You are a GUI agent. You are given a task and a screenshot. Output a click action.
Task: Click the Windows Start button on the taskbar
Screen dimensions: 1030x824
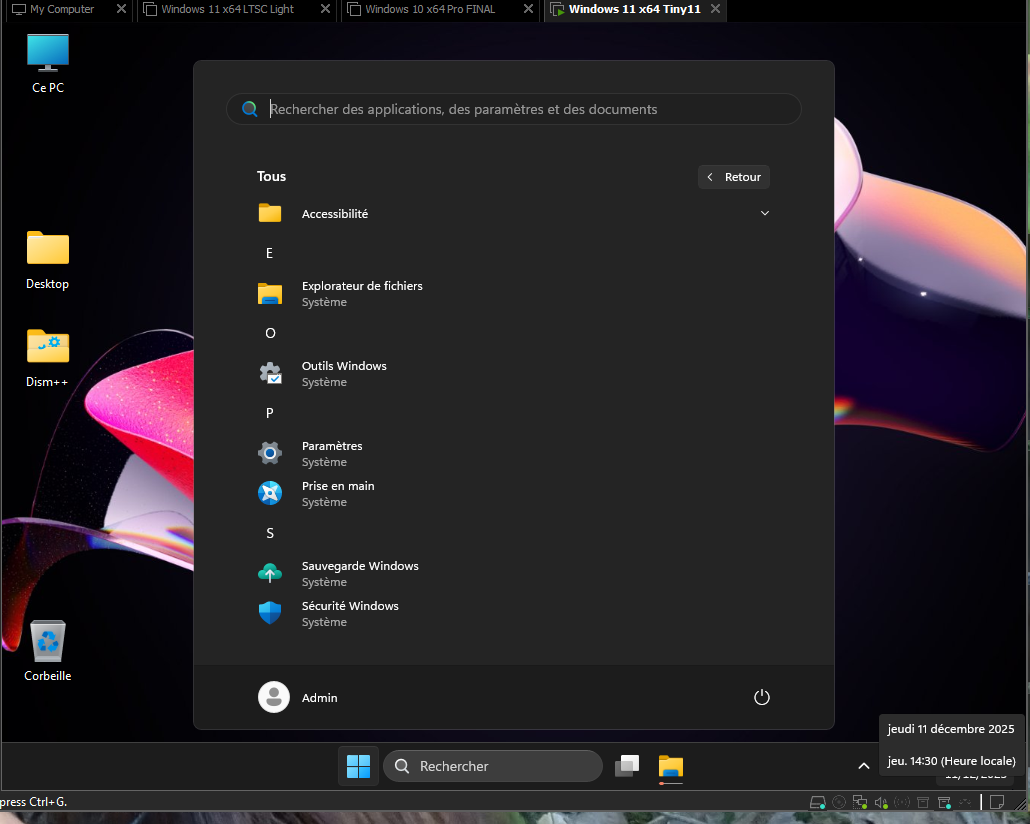click(358, 766)
